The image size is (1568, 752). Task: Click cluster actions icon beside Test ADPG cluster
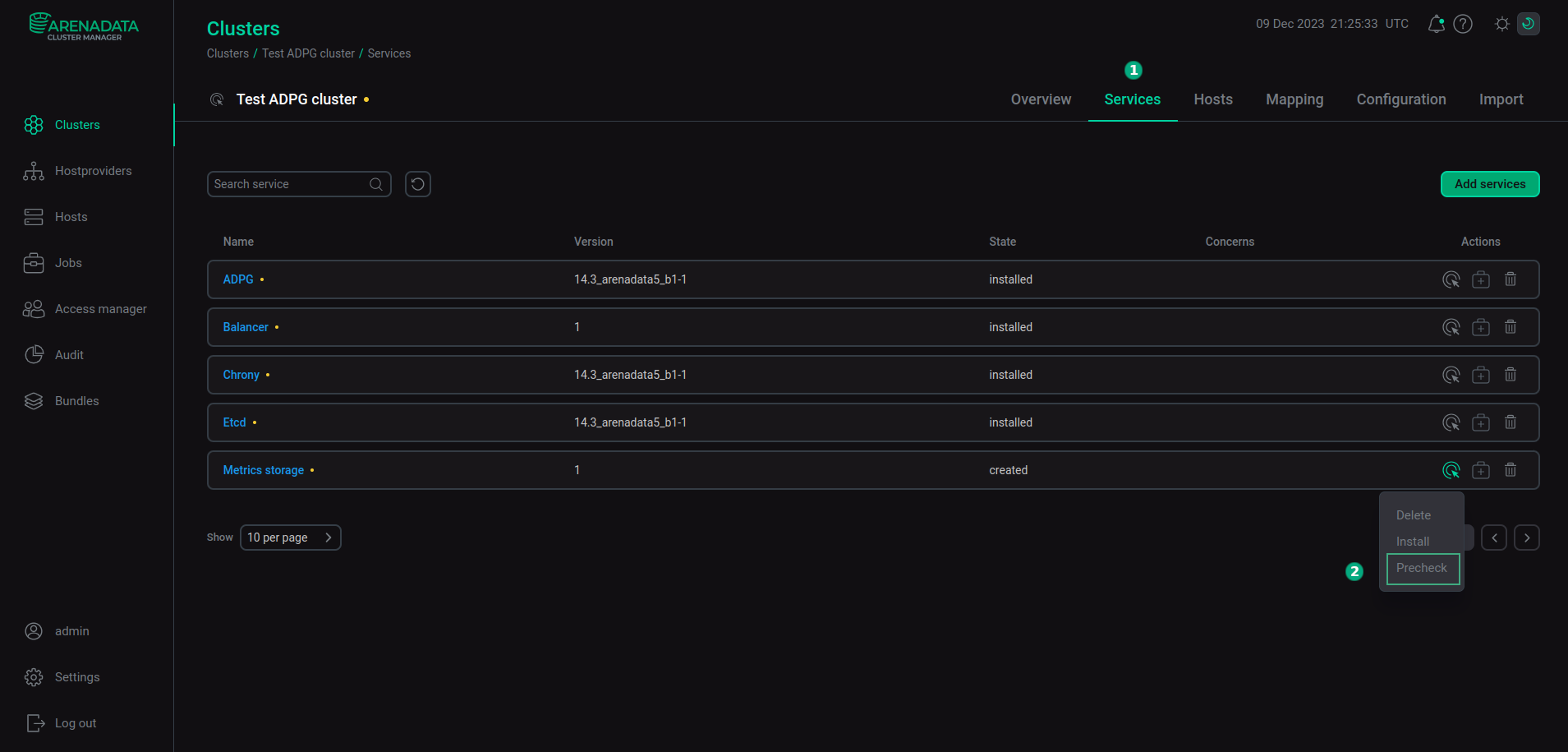point(217,99)
